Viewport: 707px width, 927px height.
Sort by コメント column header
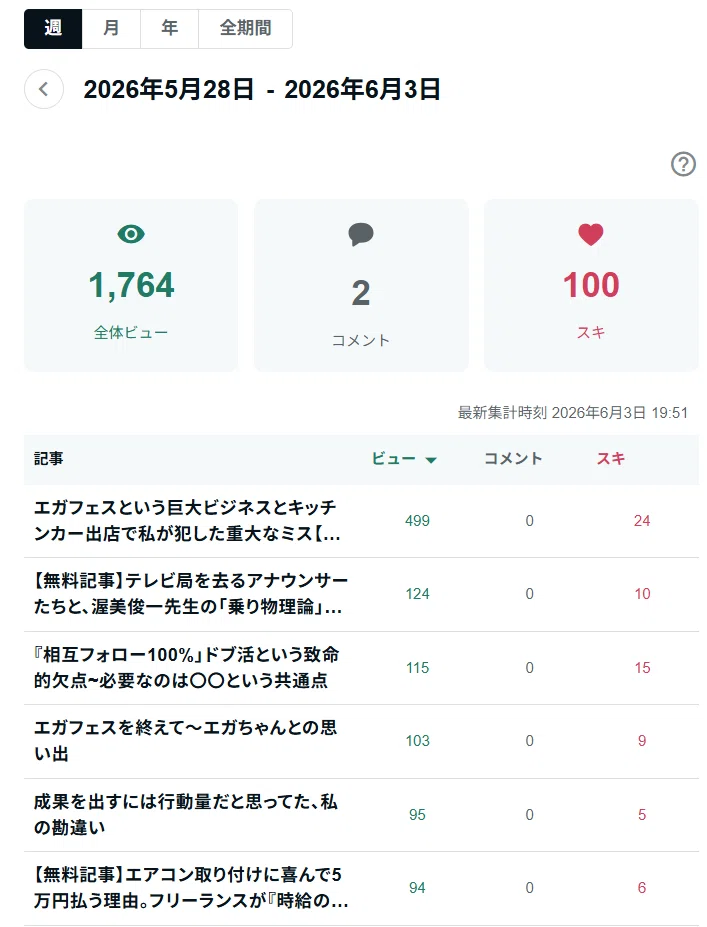click(513, 459)
